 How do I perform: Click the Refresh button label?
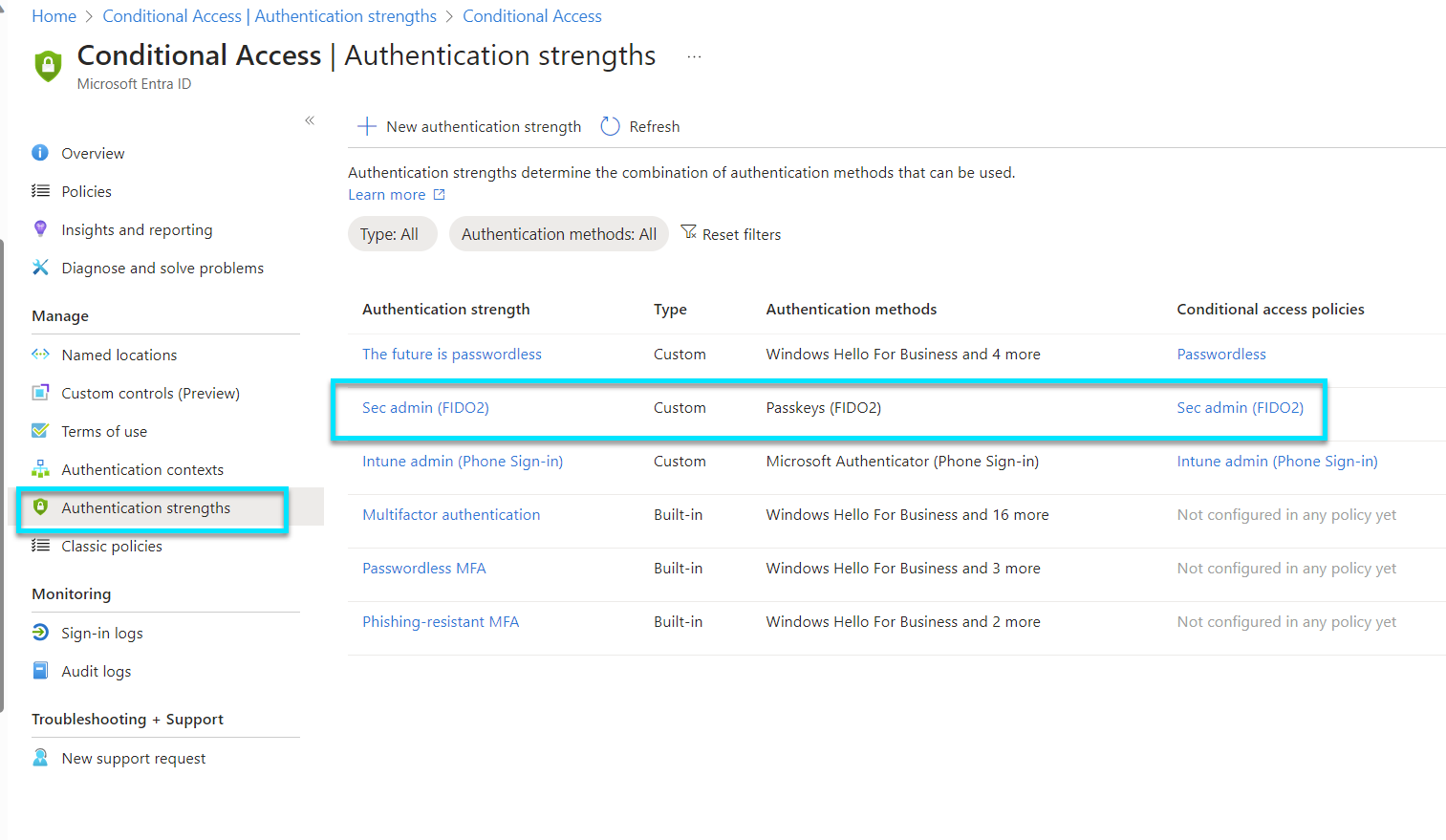click(655, 126)
